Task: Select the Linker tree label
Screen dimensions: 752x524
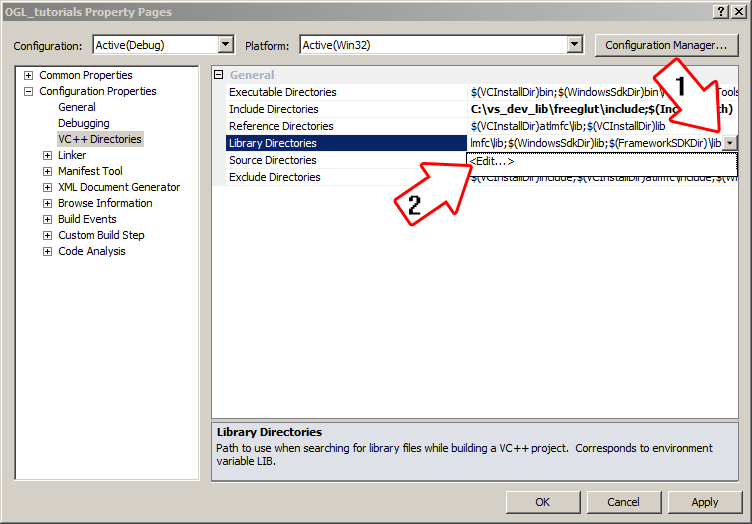Action: click(72, 155)
